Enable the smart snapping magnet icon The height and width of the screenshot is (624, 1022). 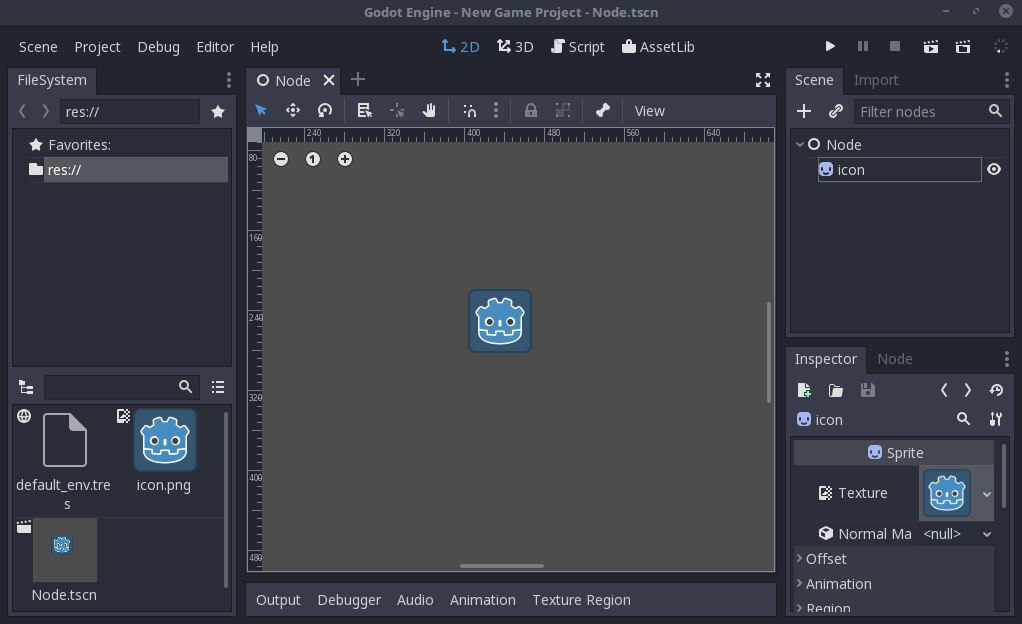coord(470,110)
